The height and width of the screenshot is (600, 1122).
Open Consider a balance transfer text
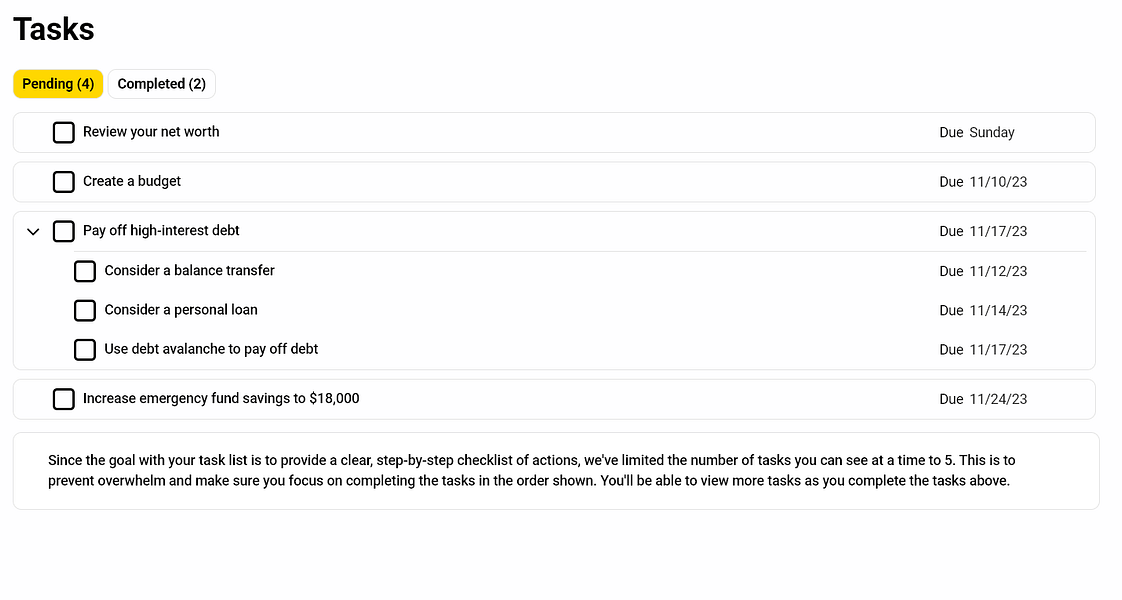click(189, 271)
